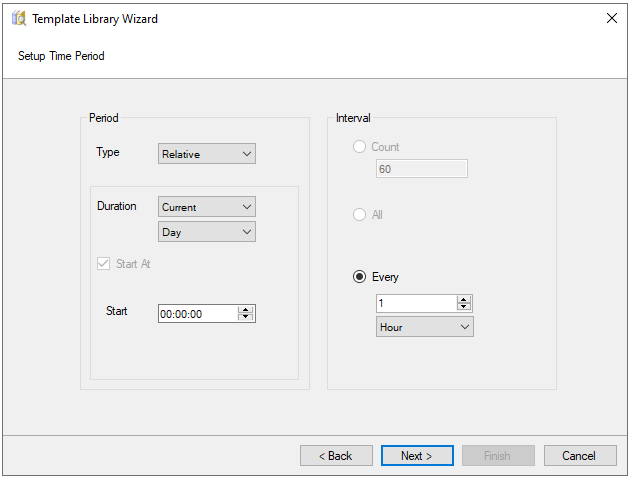Click the Finish button
This screenshot has width=632, height=480.
pos(498,456)
